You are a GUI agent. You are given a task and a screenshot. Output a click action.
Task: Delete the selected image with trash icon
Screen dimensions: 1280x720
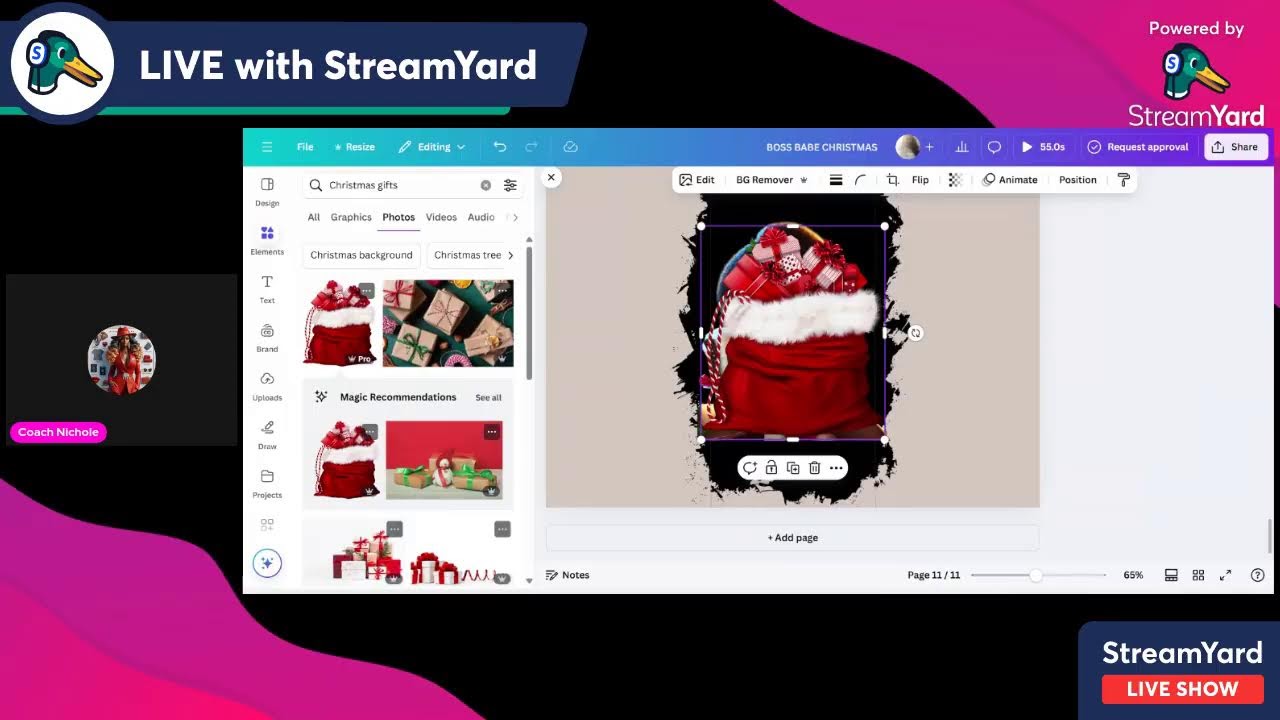[x=814, y=468]
